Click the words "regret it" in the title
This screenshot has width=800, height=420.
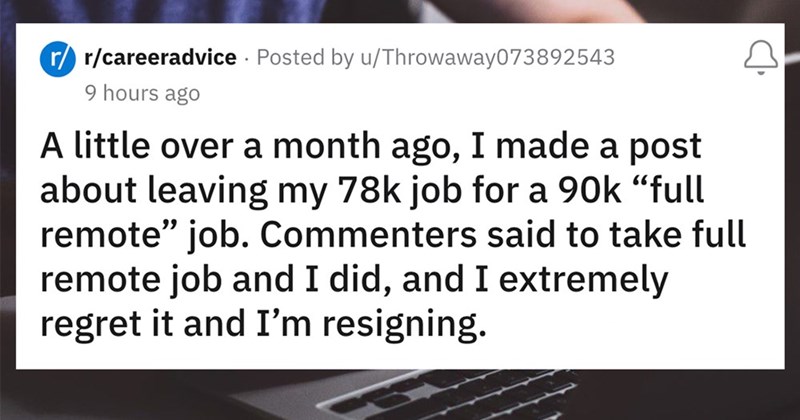(x=121, y=321)
